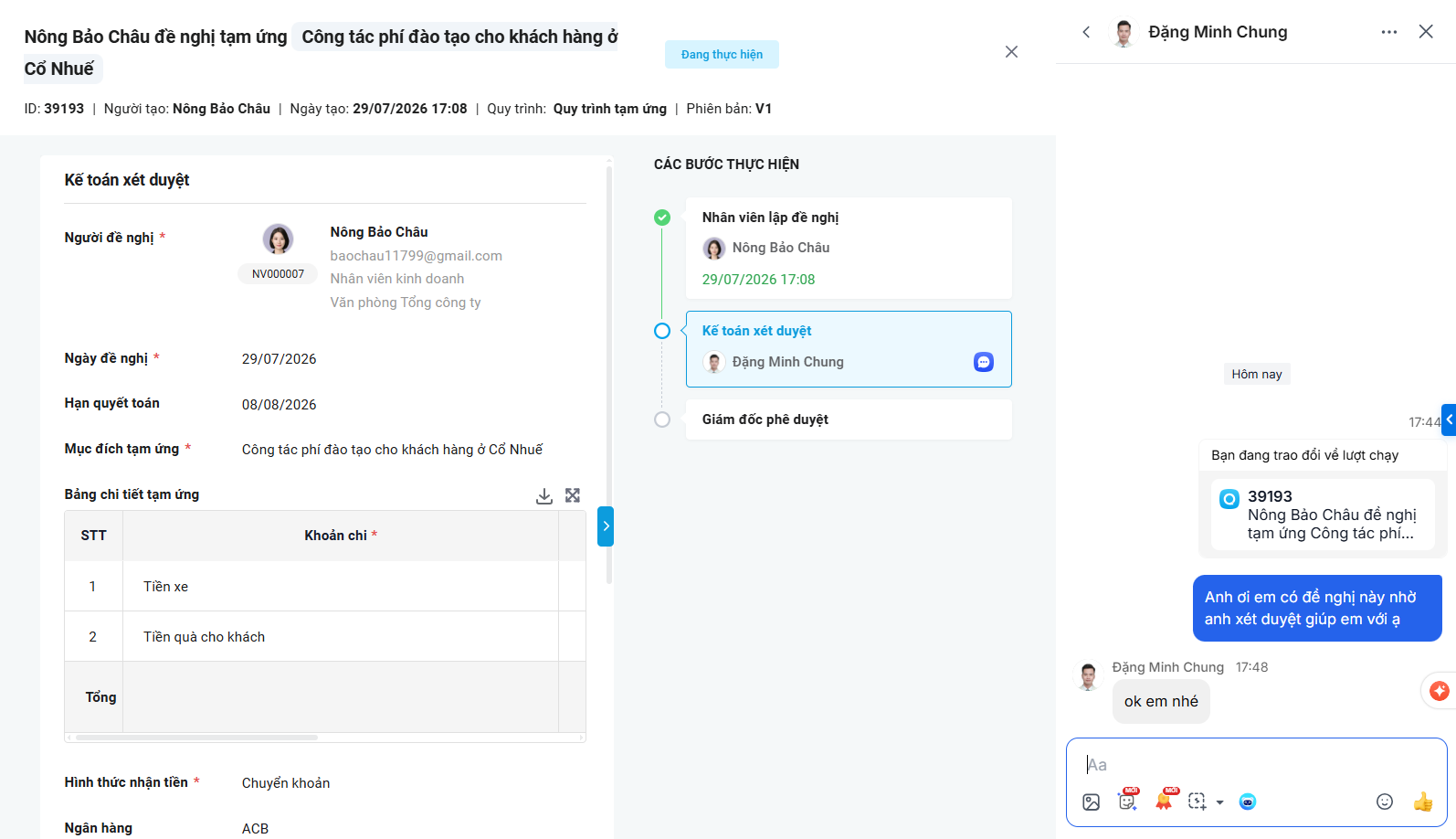The image size is (1456, 839).
Task: Download the Bảng chi tiết tạm ứng table
Action: (544, 495)
